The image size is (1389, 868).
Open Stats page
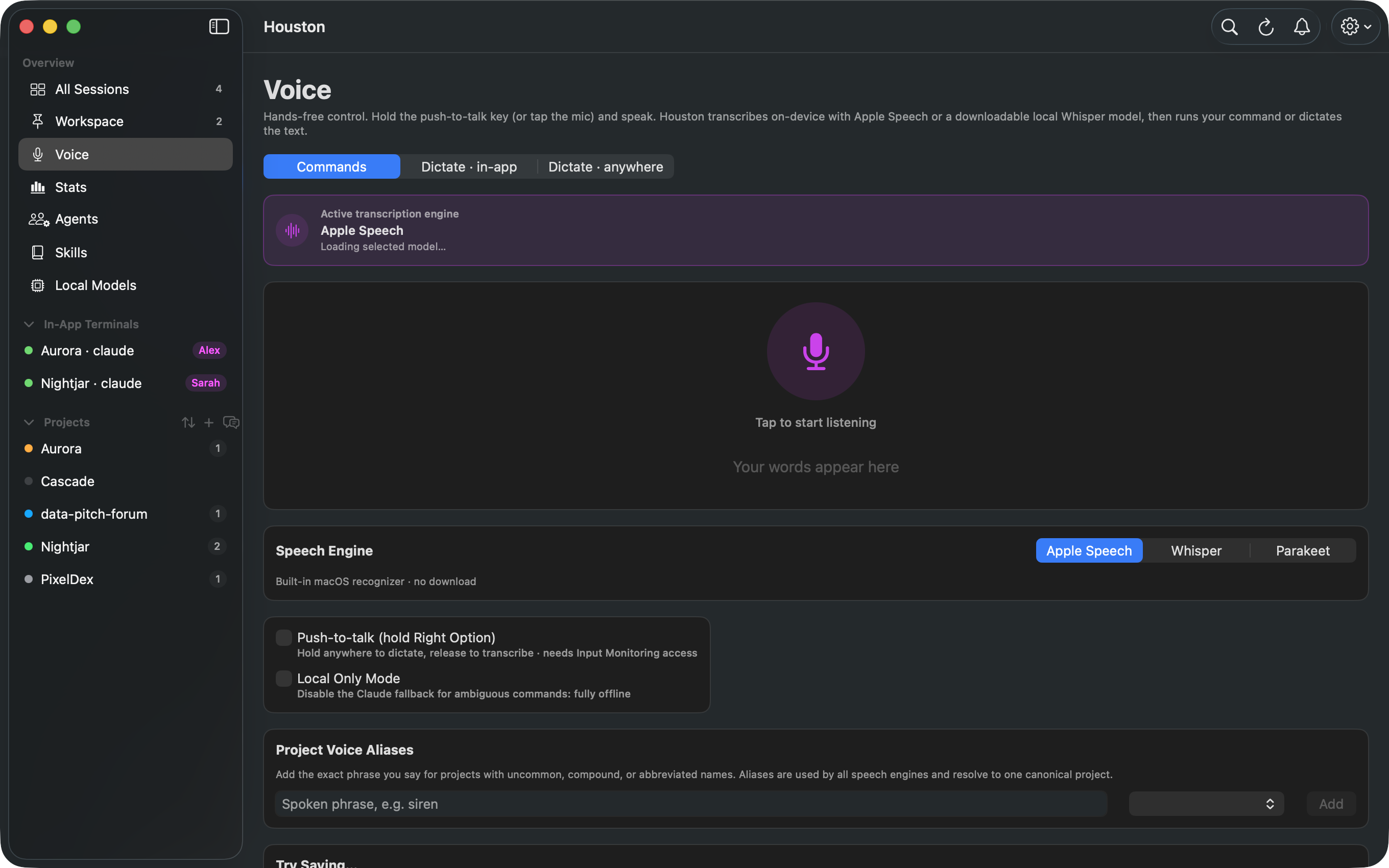126,187
